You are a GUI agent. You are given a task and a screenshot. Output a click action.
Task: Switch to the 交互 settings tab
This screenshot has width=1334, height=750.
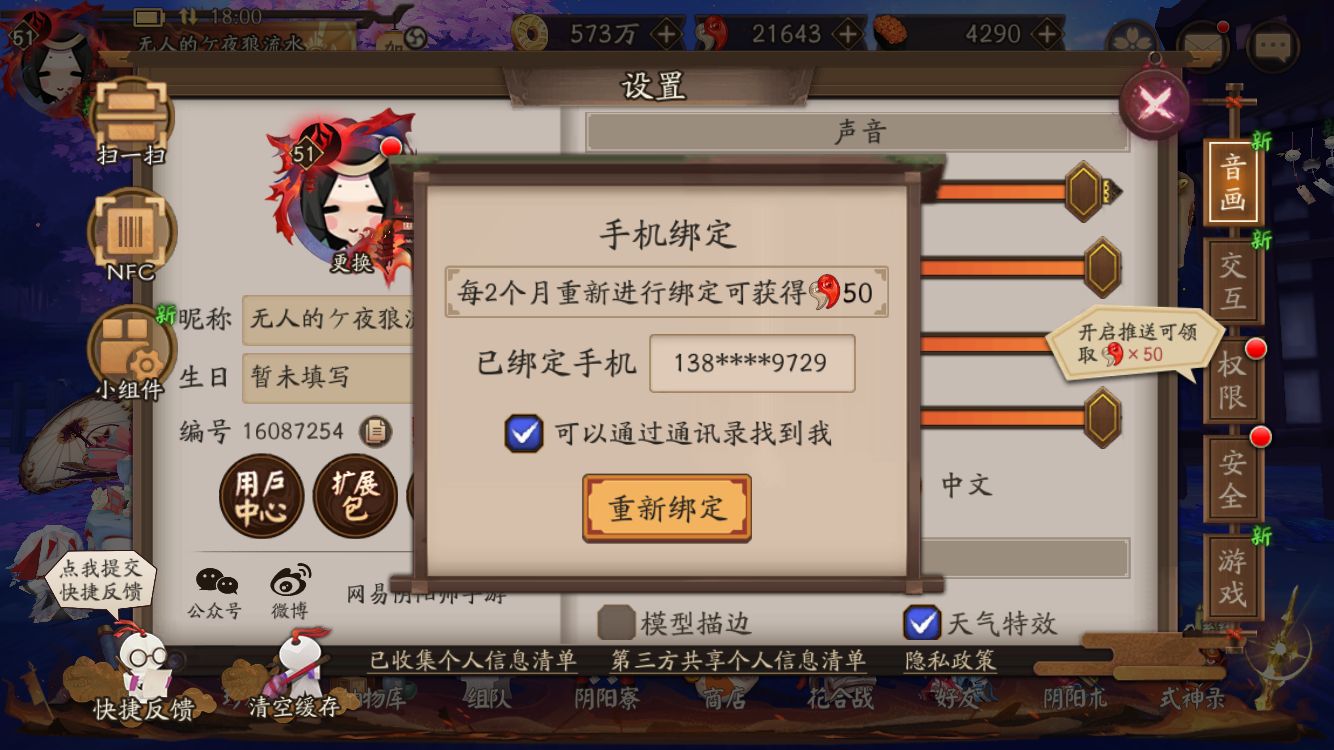tap(1233, 281)
